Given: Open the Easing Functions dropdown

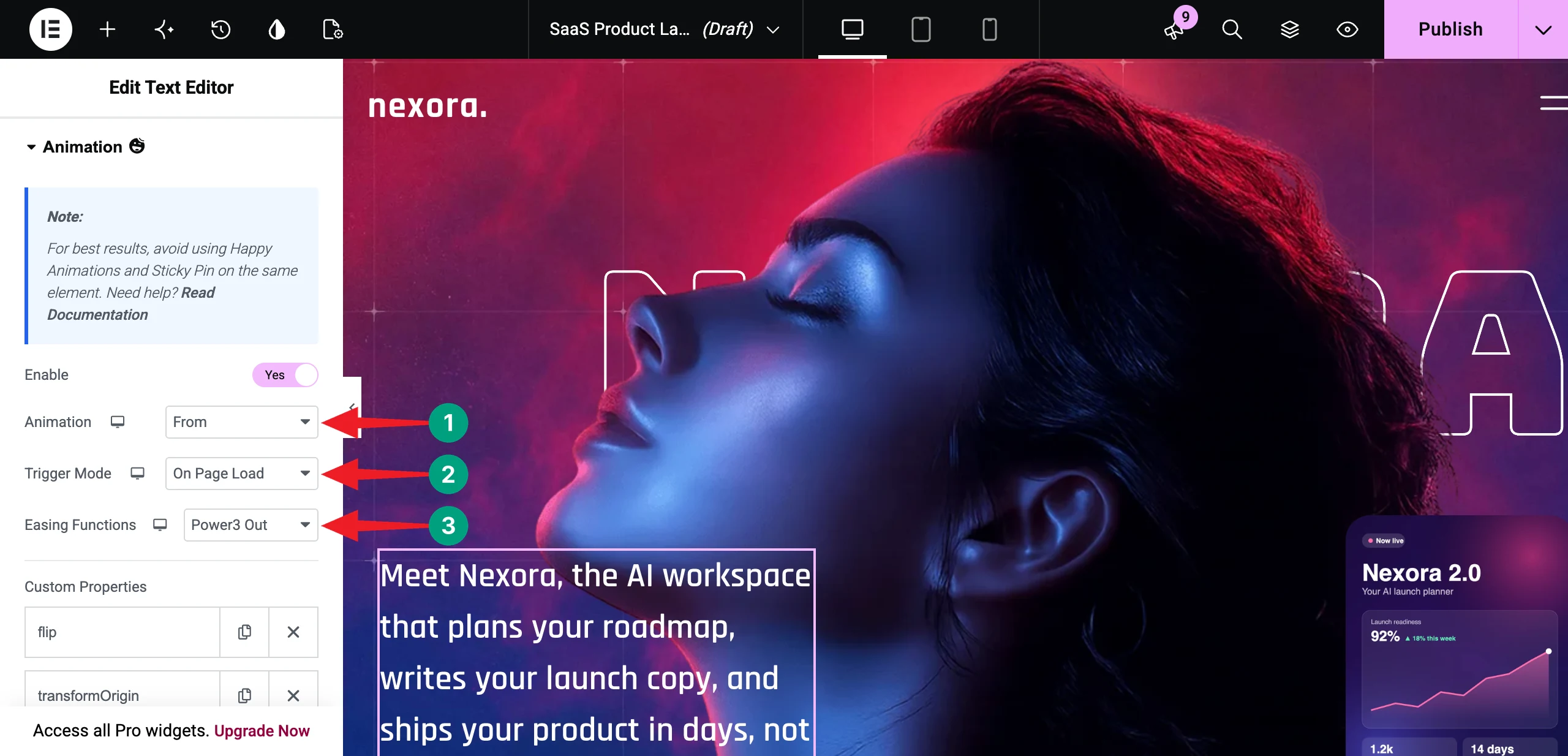Looking at the screenshot, I should [x=251, y=524].
